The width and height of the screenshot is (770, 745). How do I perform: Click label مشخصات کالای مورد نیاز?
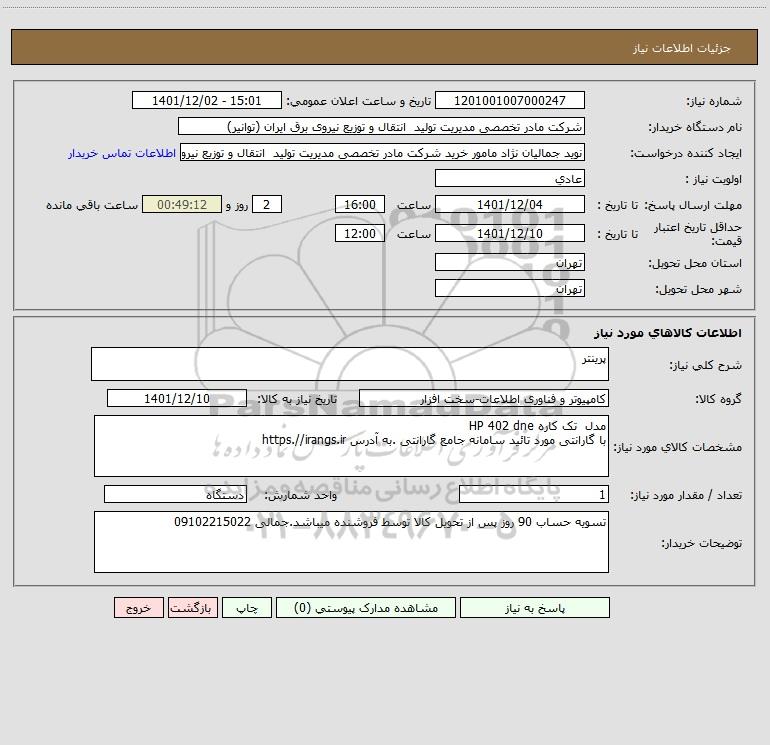click(x=678, y=447)
